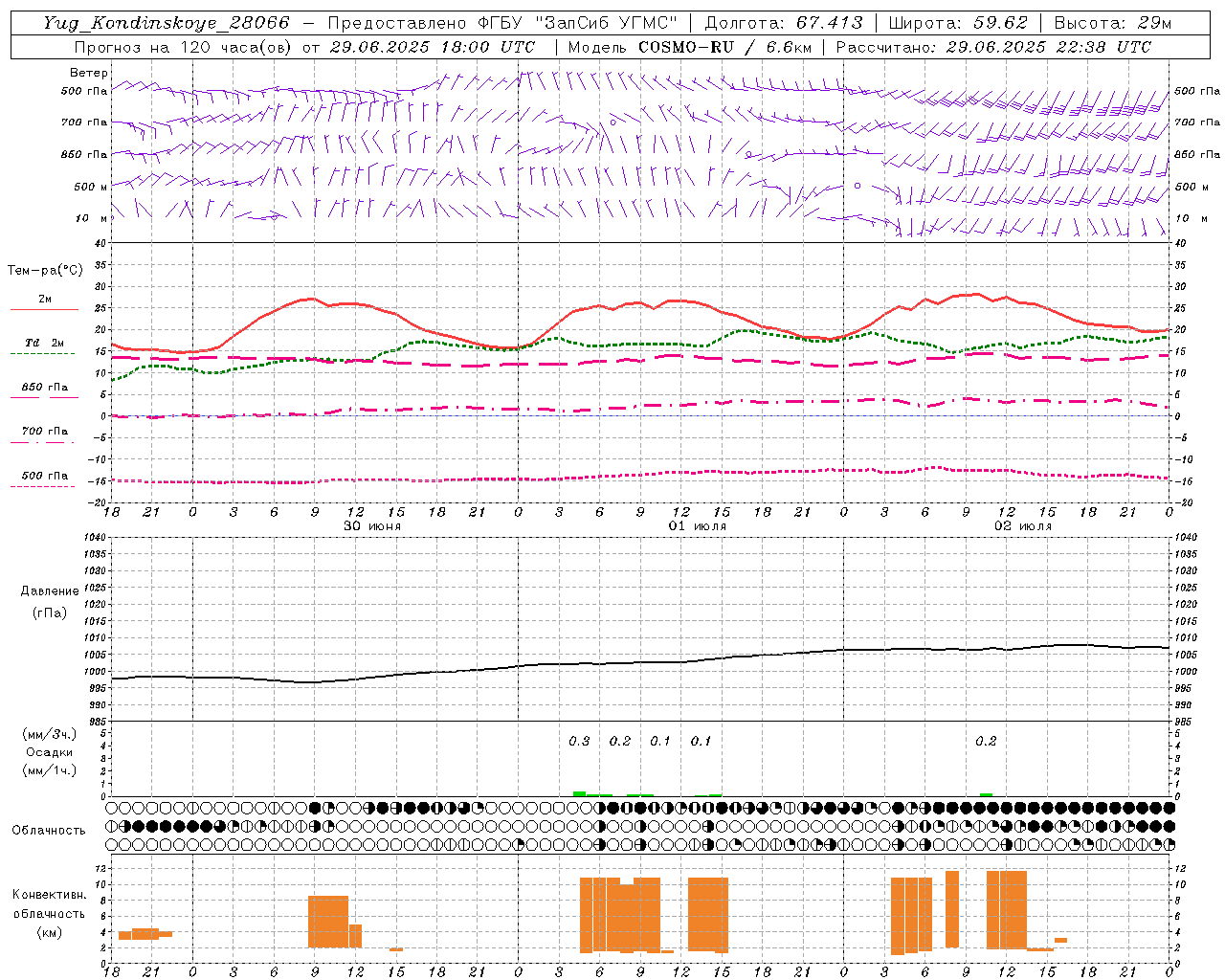The width and height of the screenshot is (1225, 980).
Task: Click the Ветер wind panel label
Action: coord(89,73)
